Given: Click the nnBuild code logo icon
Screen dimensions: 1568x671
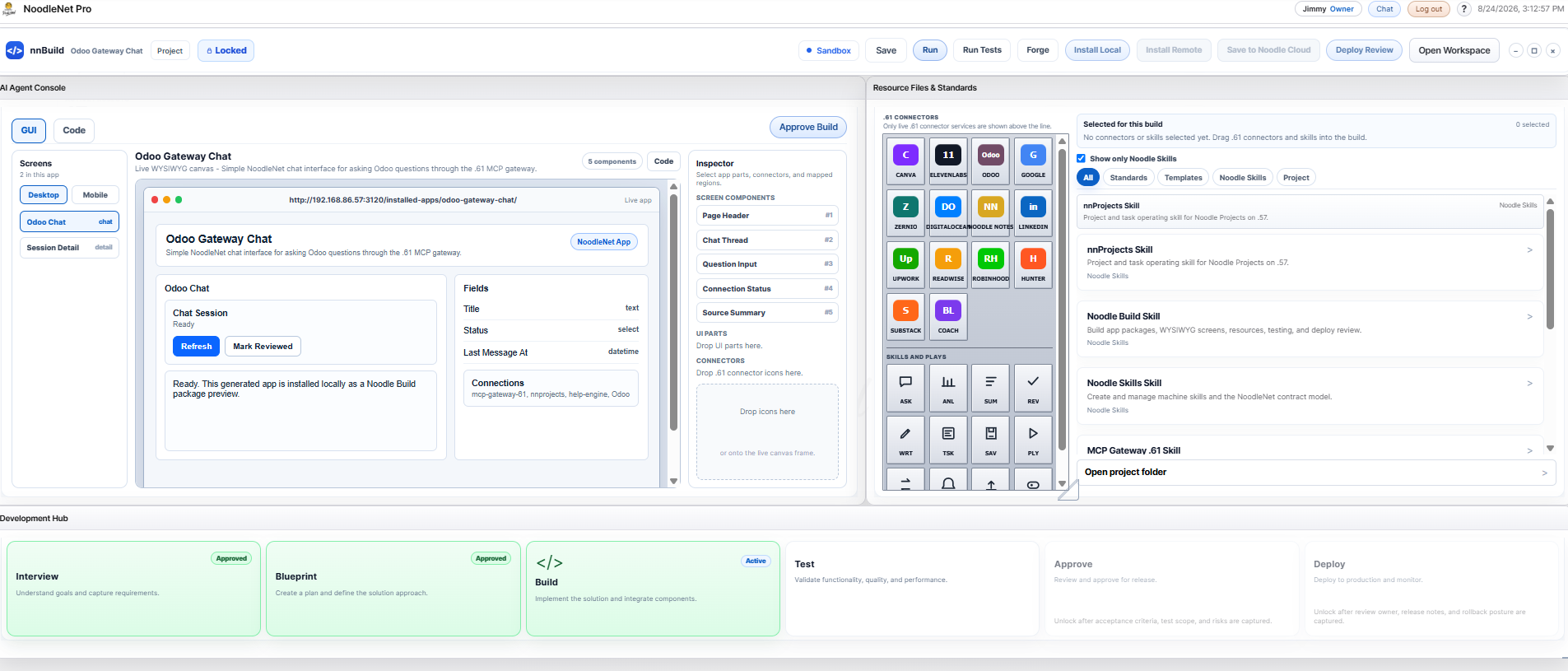Looking at the screenshot, I should coord(15,50).
